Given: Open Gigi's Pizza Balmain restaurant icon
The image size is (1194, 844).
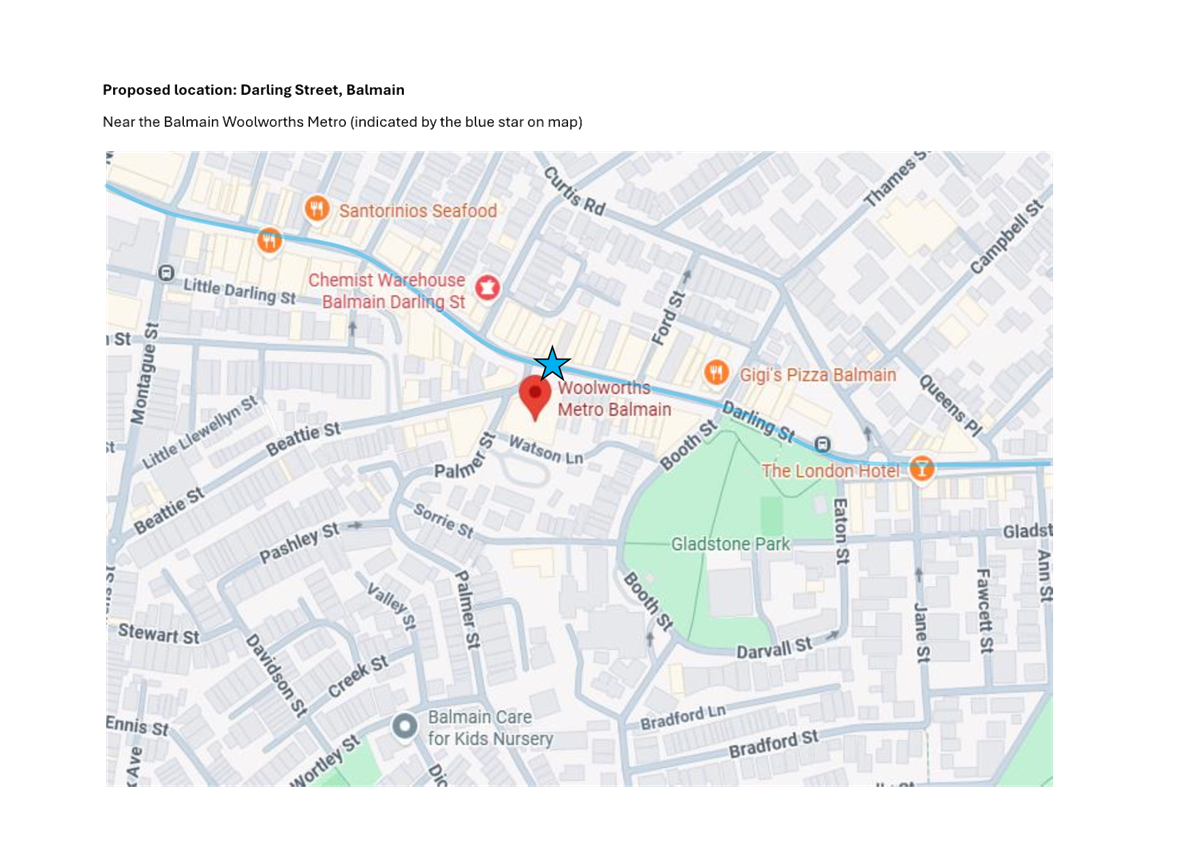Looking at the screenshot, I should tap(716, 373).
